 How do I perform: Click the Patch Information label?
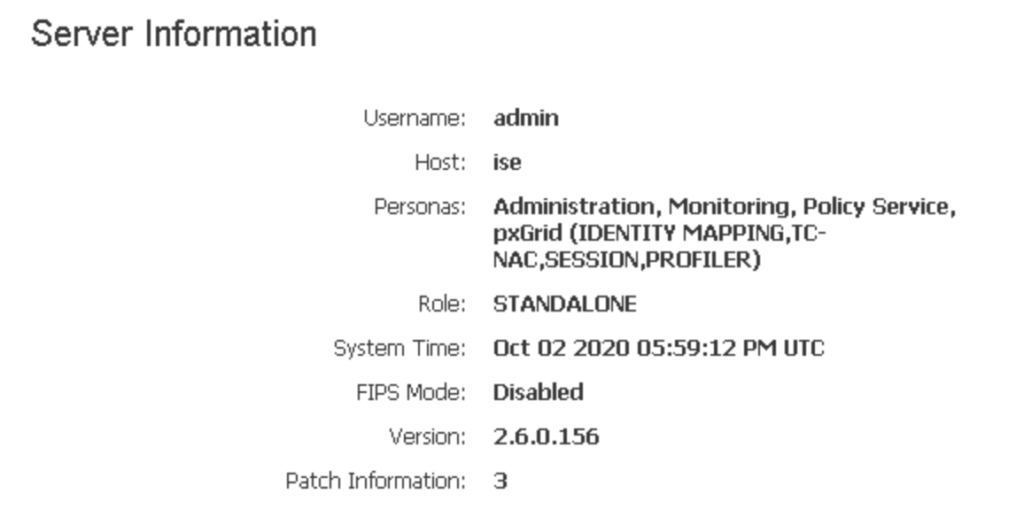(x=376, y=481)
